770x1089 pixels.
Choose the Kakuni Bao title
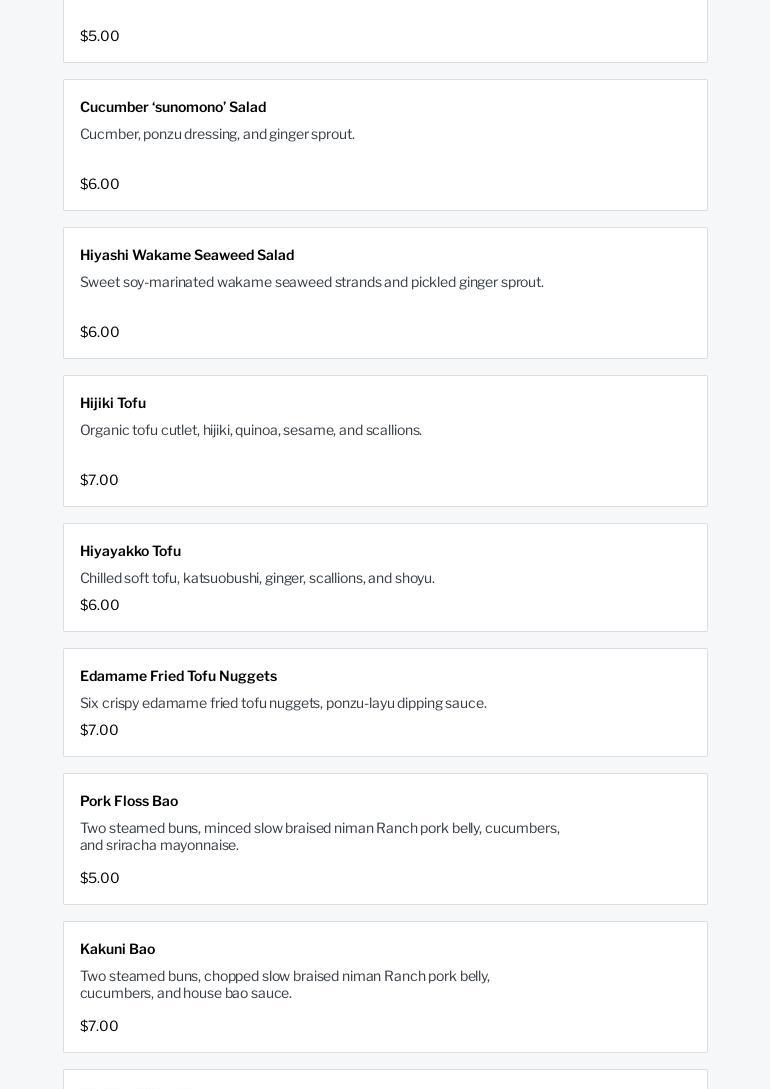click(117, 949)
